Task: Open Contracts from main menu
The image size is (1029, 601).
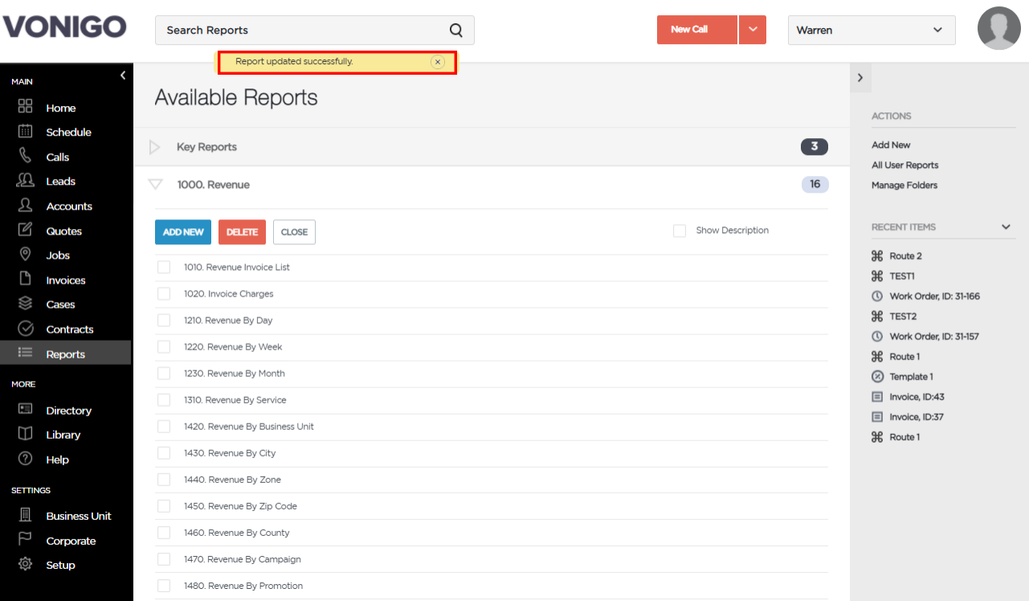Action: pyautogui.click(x=70, y=329)
